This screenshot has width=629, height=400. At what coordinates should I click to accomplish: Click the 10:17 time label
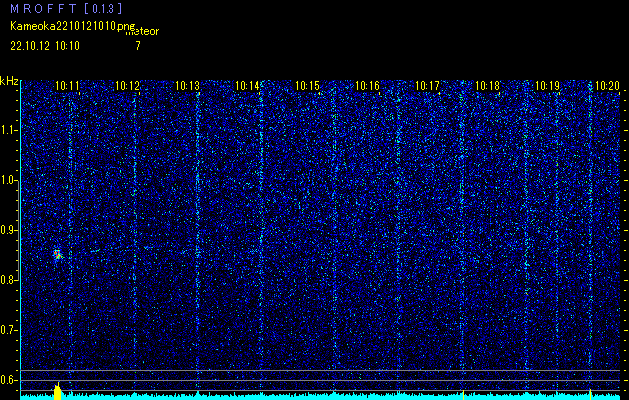click(x=427, y=86)
